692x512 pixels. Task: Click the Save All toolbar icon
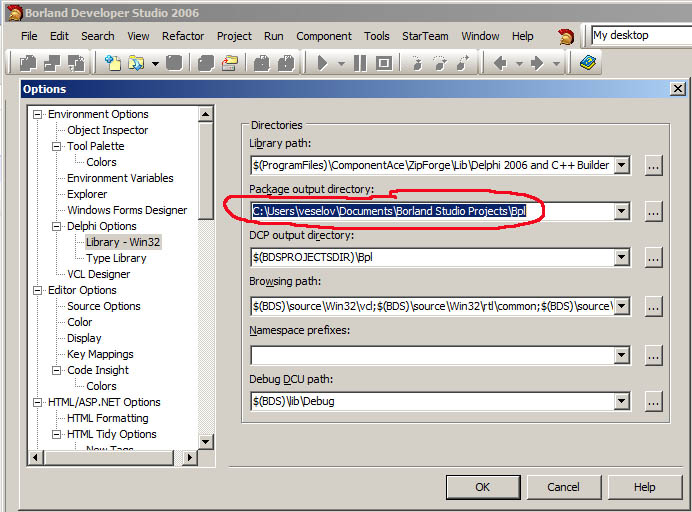(206, 63)
